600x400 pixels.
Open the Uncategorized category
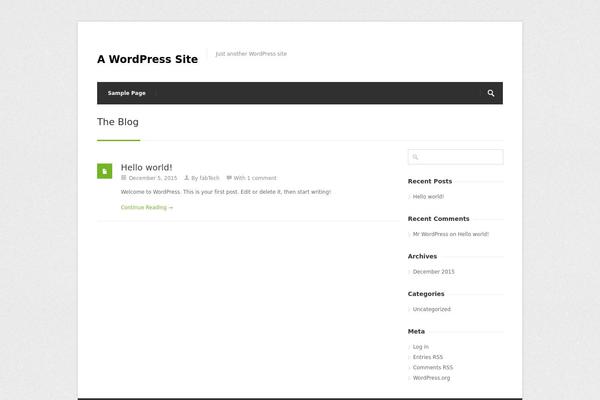[x=432, y=309]
